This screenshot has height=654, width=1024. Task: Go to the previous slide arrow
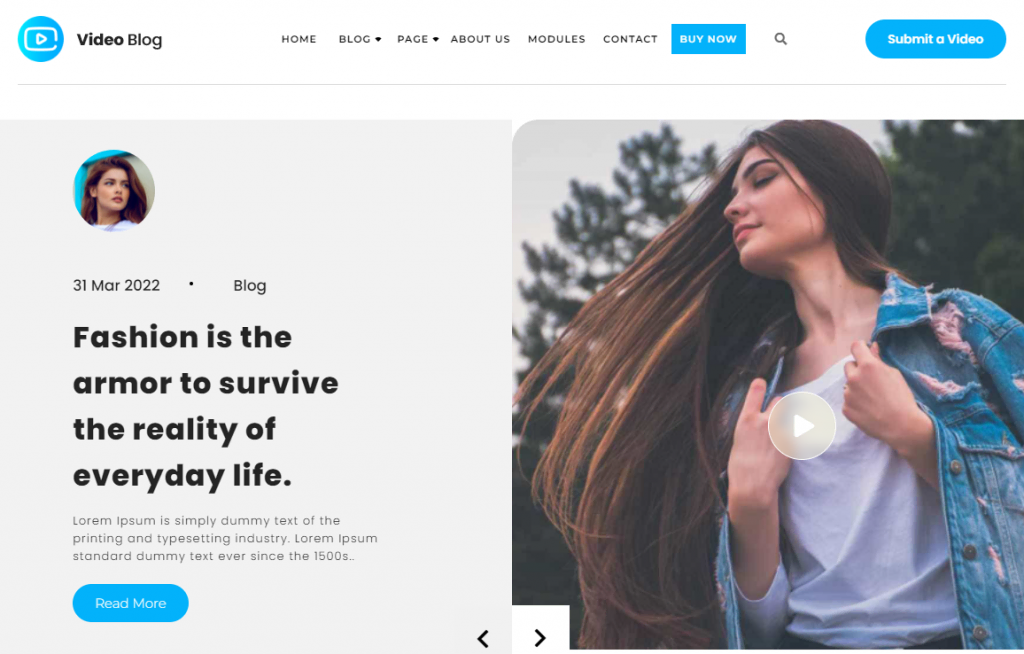483,638
